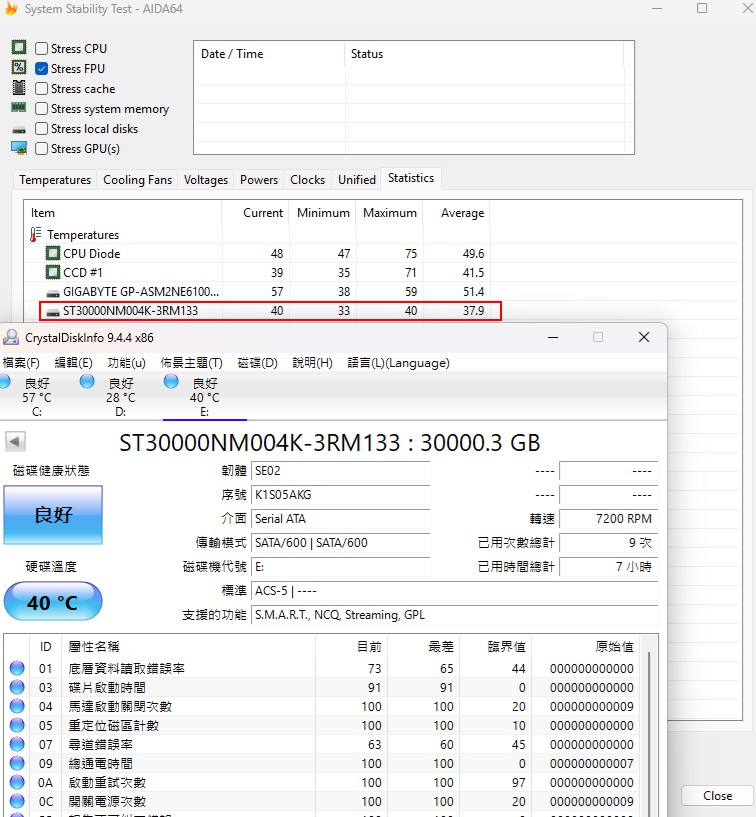Image resolution: width=756 pixels, height=817 pixels.
Task: Select the CPU Diode row
Action: coord(258,254)
